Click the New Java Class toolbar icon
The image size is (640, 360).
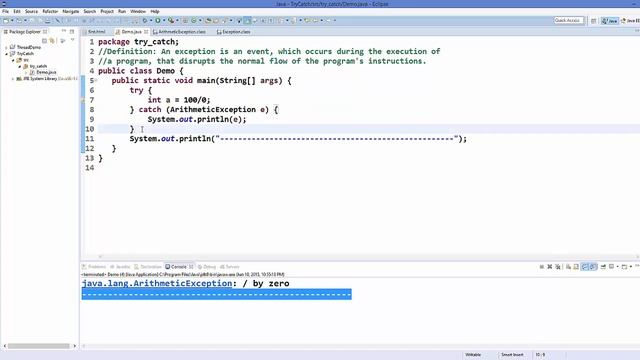(x=194, y=20)
